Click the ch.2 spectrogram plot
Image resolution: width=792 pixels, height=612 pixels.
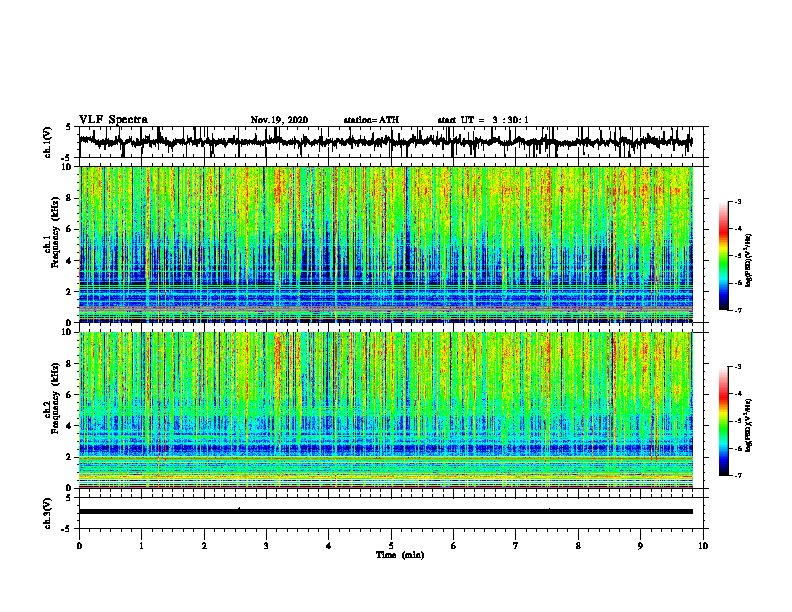[x=386, y=410]
